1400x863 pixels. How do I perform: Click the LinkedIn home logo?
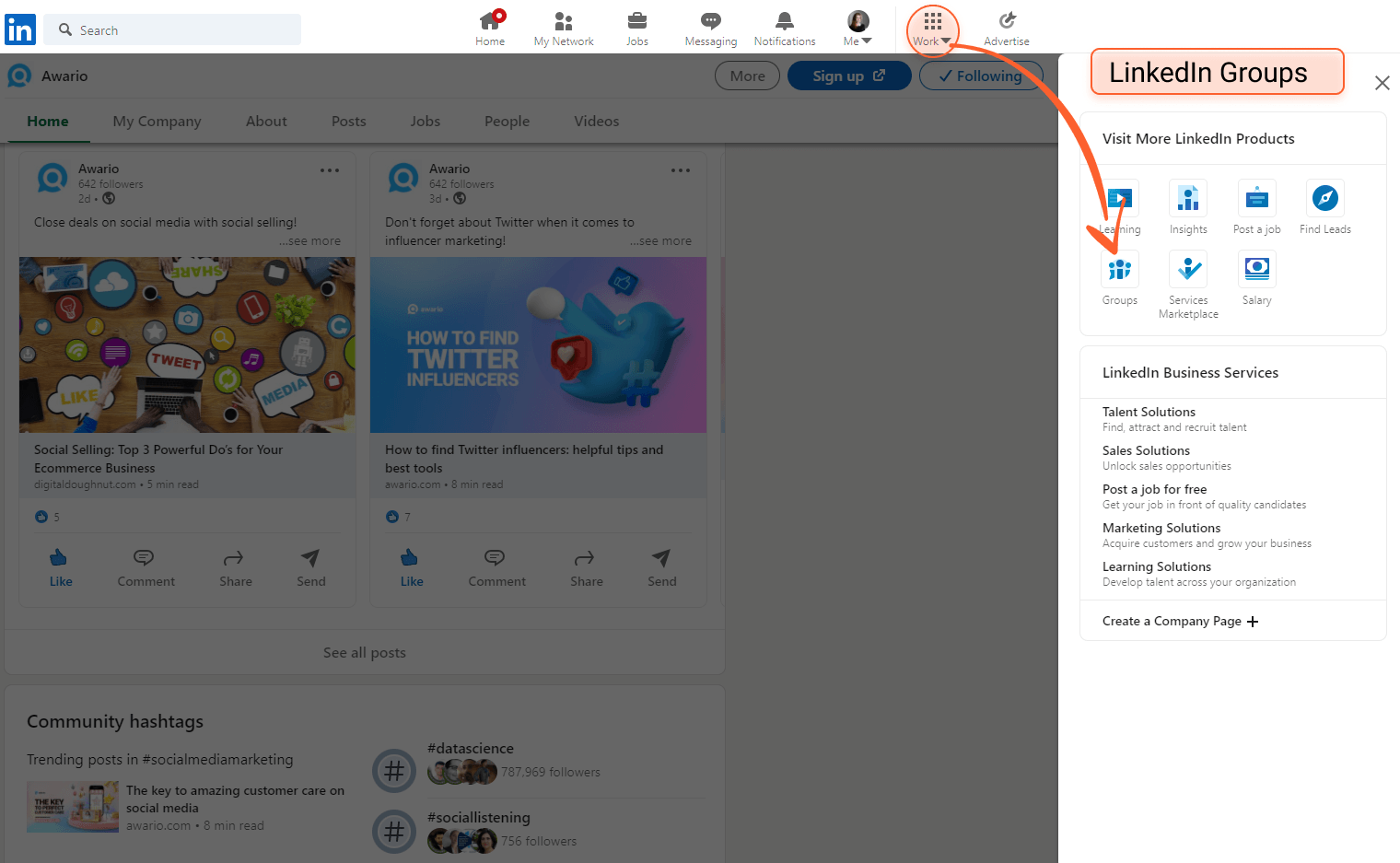(x=20, y=29)
